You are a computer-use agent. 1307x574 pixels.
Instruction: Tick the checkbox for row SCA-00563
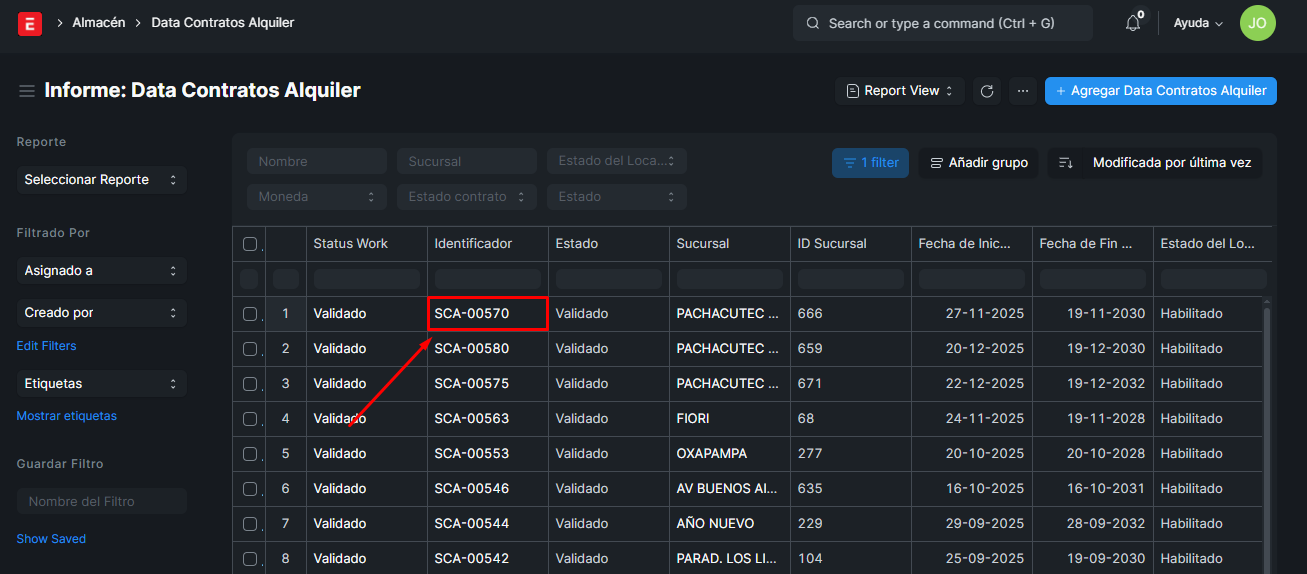(x=250, y=419)
